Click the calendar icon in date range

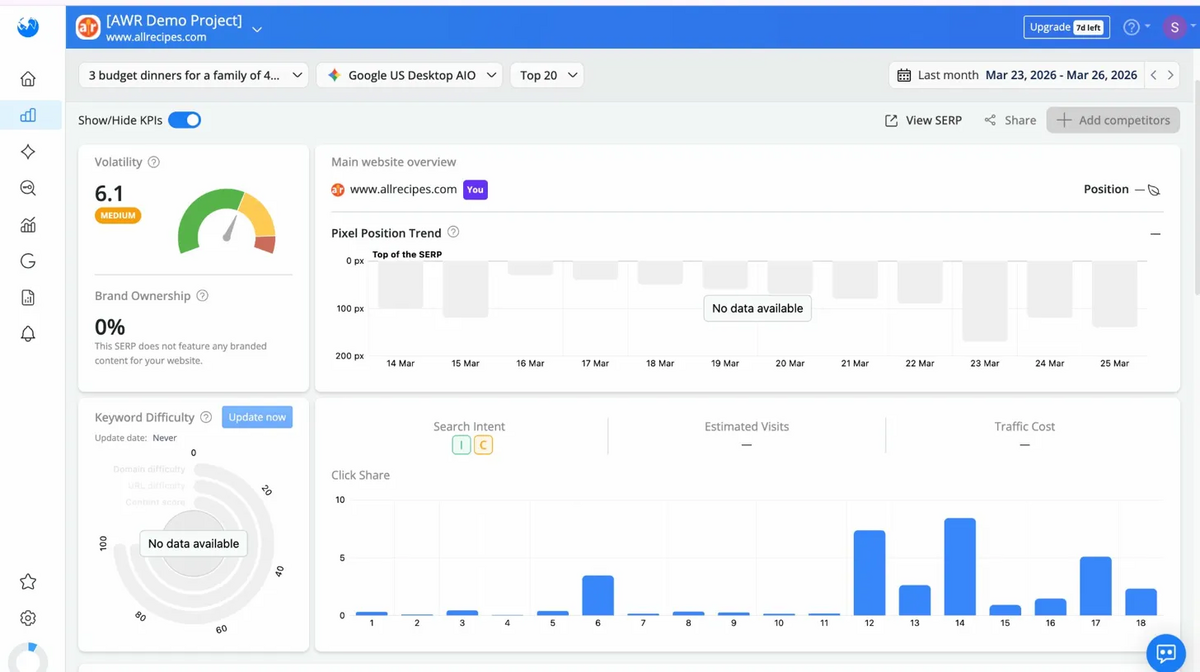[x=904, y=75]
